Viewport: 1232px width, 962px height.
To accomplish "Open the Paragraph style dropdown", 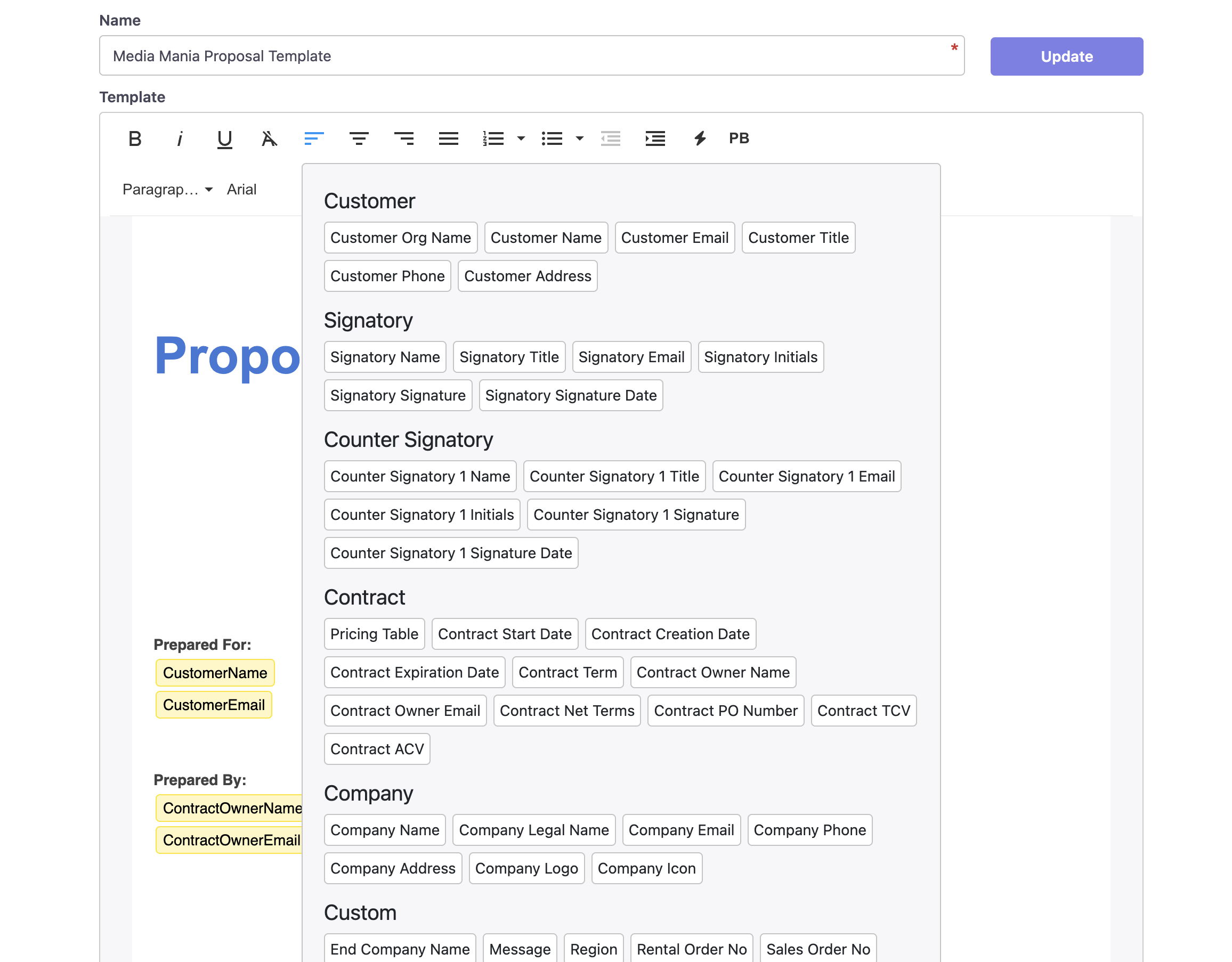I will (x=167, y=190).
